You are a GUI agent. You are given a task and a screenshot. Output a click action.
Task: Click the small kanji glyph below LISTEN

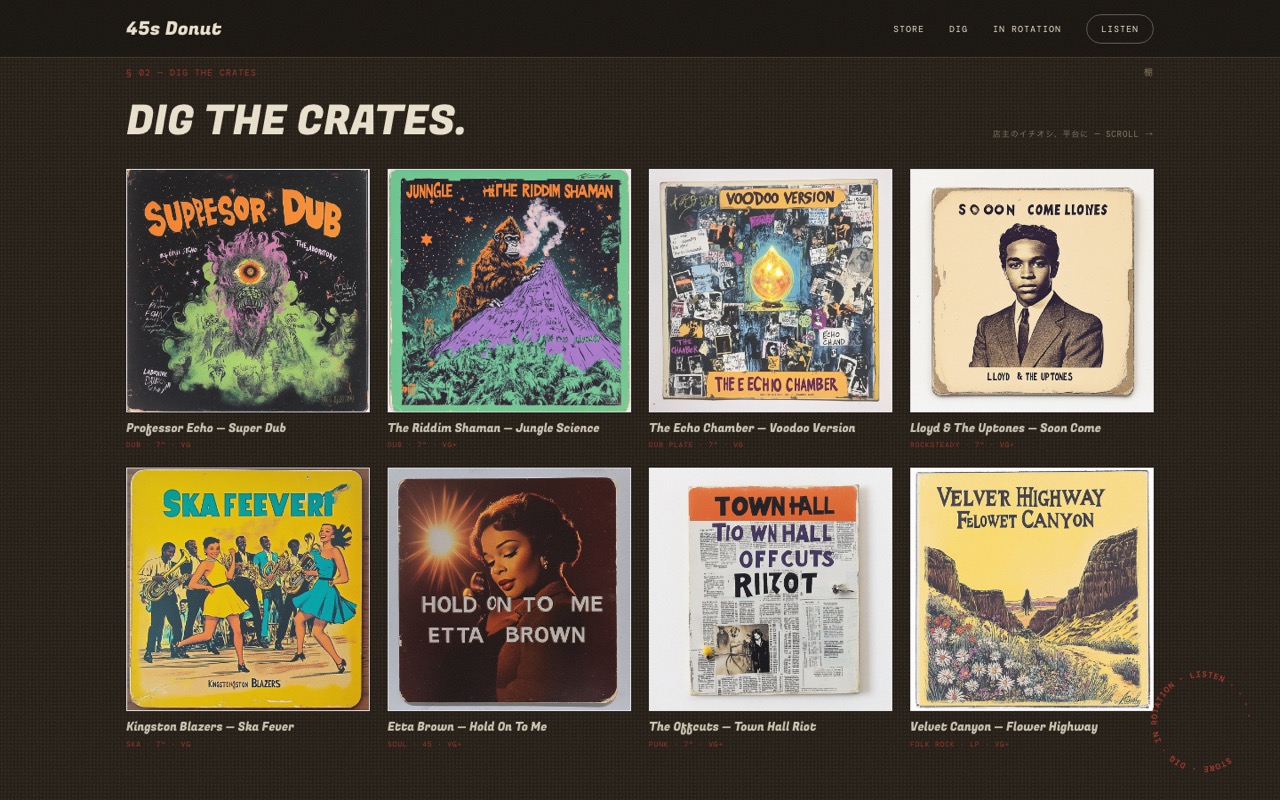click(x=1148, y=72)
